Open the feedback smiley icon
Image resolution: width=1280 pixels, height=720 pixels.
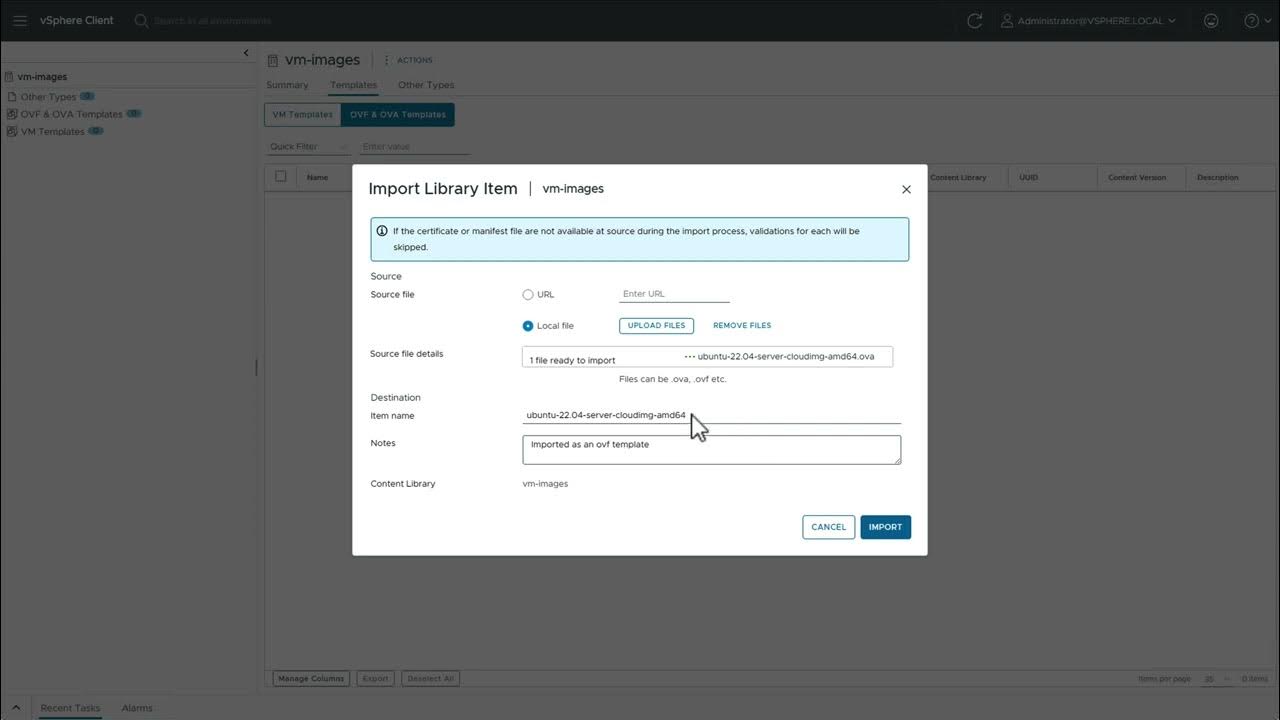click(1211, 20)
